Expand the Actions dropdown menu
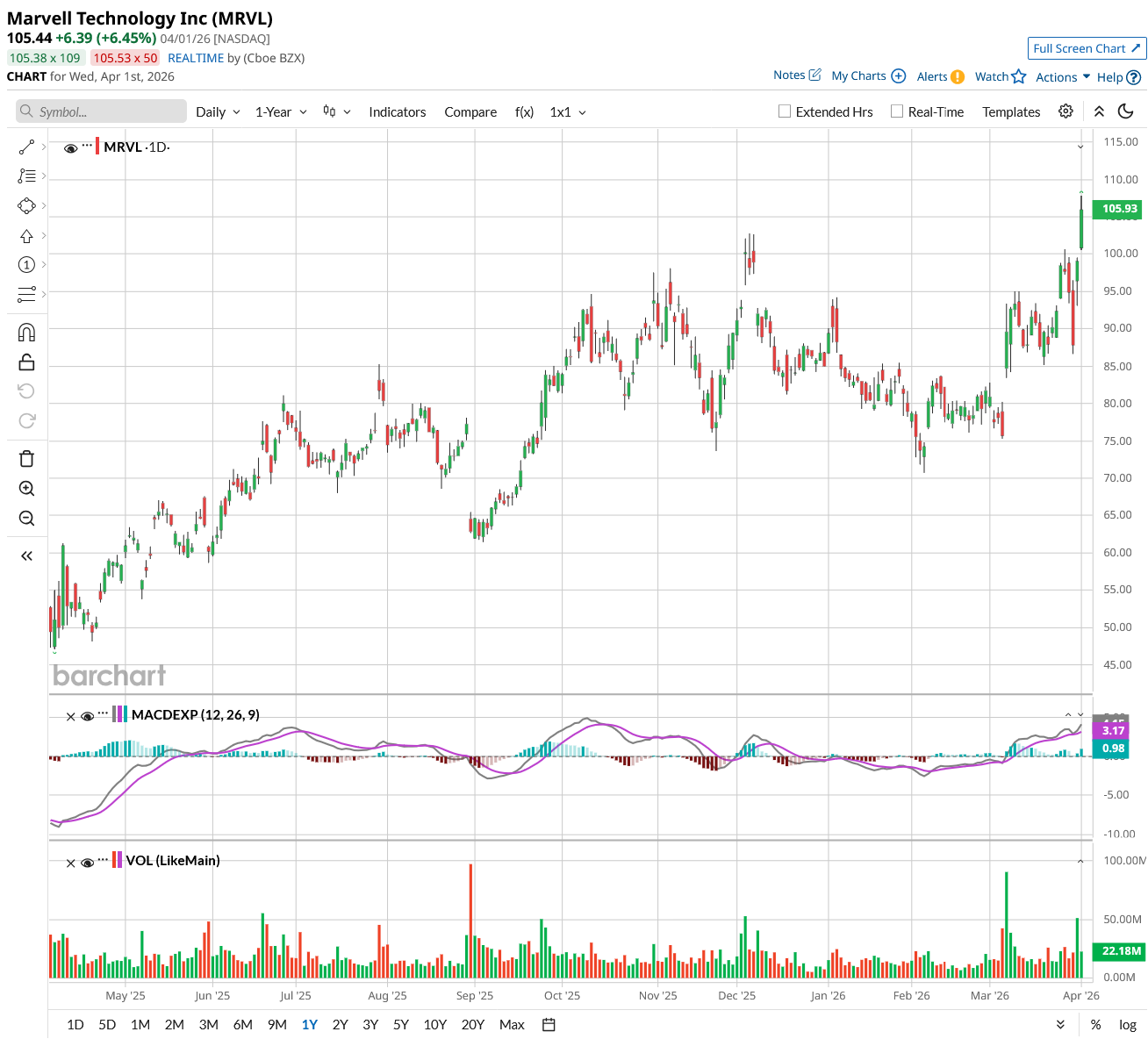Screen dimensions: 1148x1039 (x=1063, y=77)
